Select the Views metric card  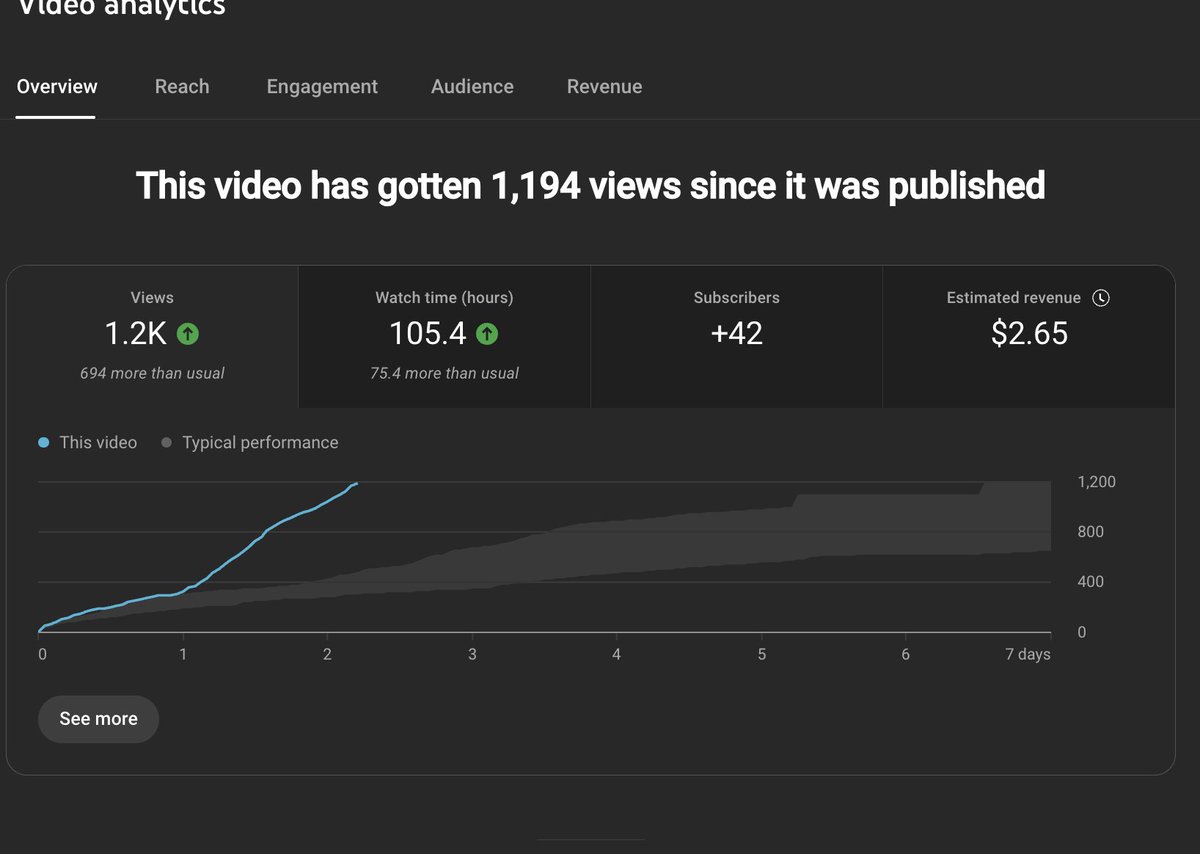[x=152, y=337]
